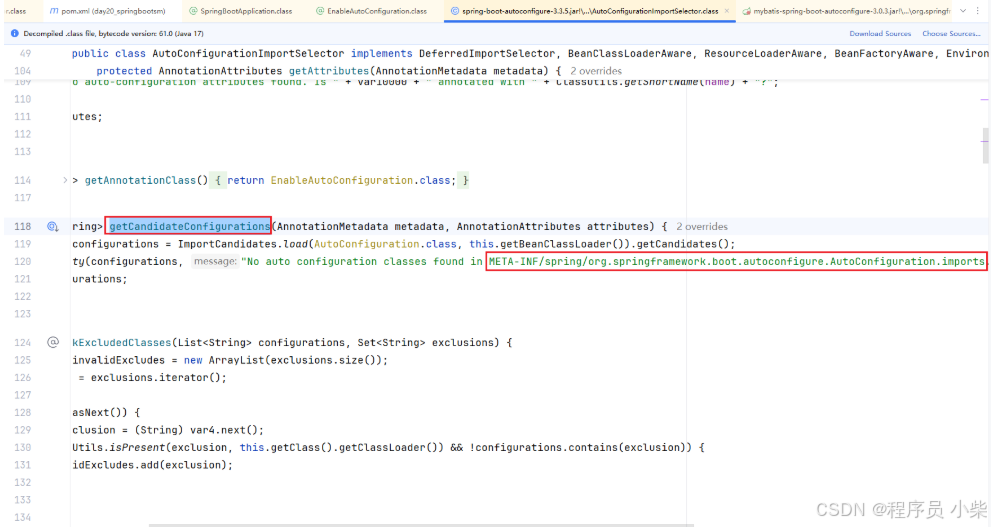This screenshot has height=527, width=991.
Task: Show hidden editor tabs dropdown chevron
Action: (x=963, y=11)
